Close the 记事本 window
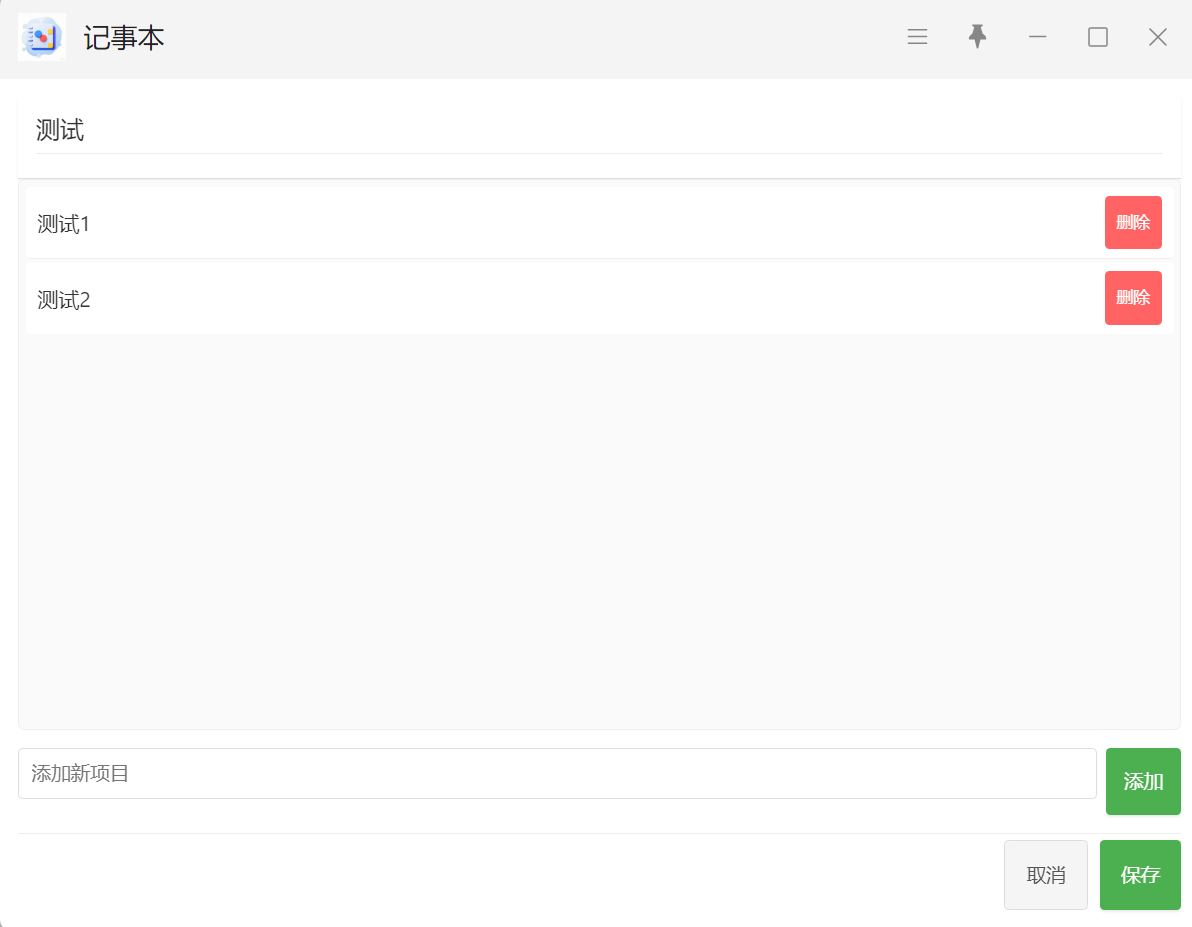This screenshot has width=1192, height=927. click(x=1157, y=37)
